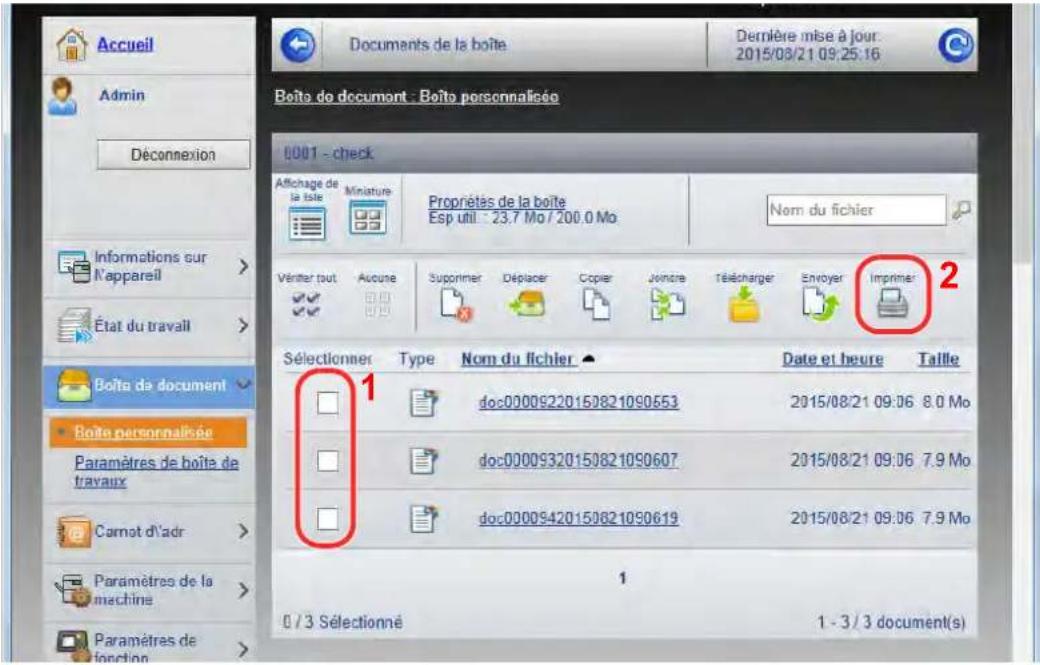Viewport: 1040px width, 665px height.
Task: Select Boîte personnalisée menu entry
Action: (x=148, y=432)
